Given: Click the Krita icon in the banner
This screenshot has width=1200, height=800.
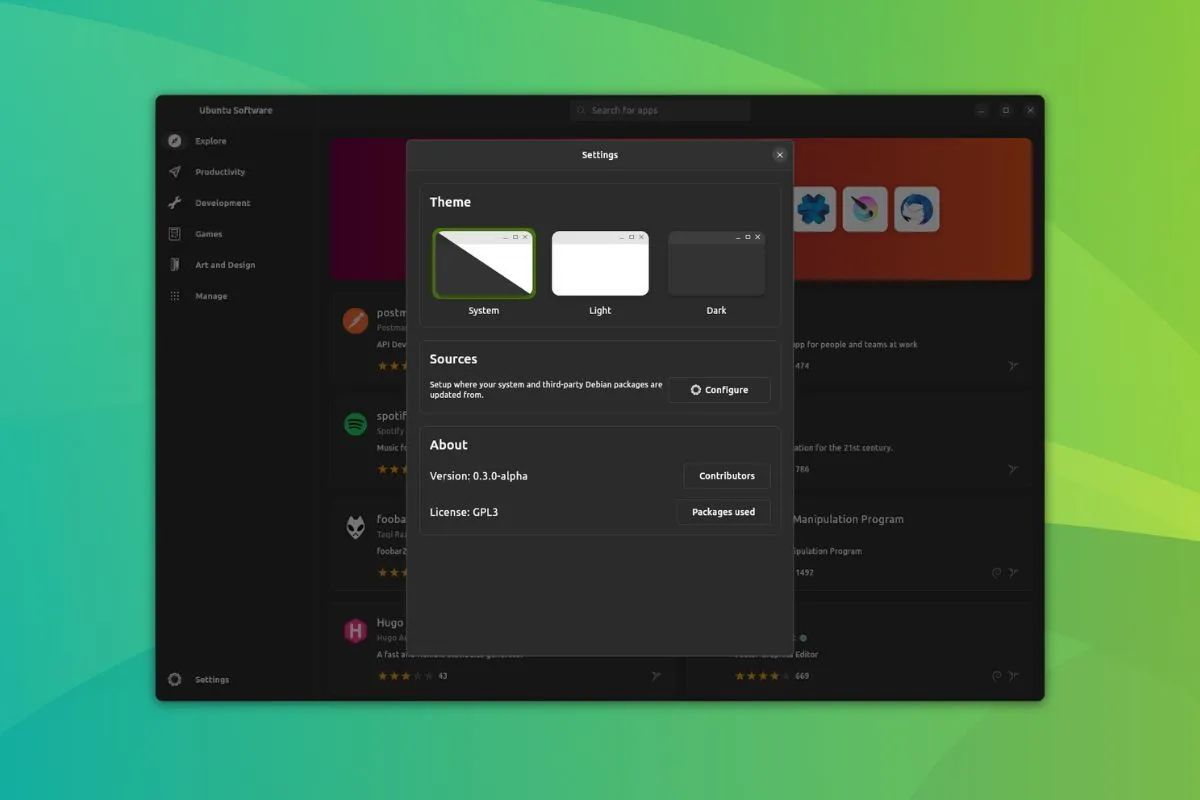Looking at the screenshot, I should click(865, 210).
